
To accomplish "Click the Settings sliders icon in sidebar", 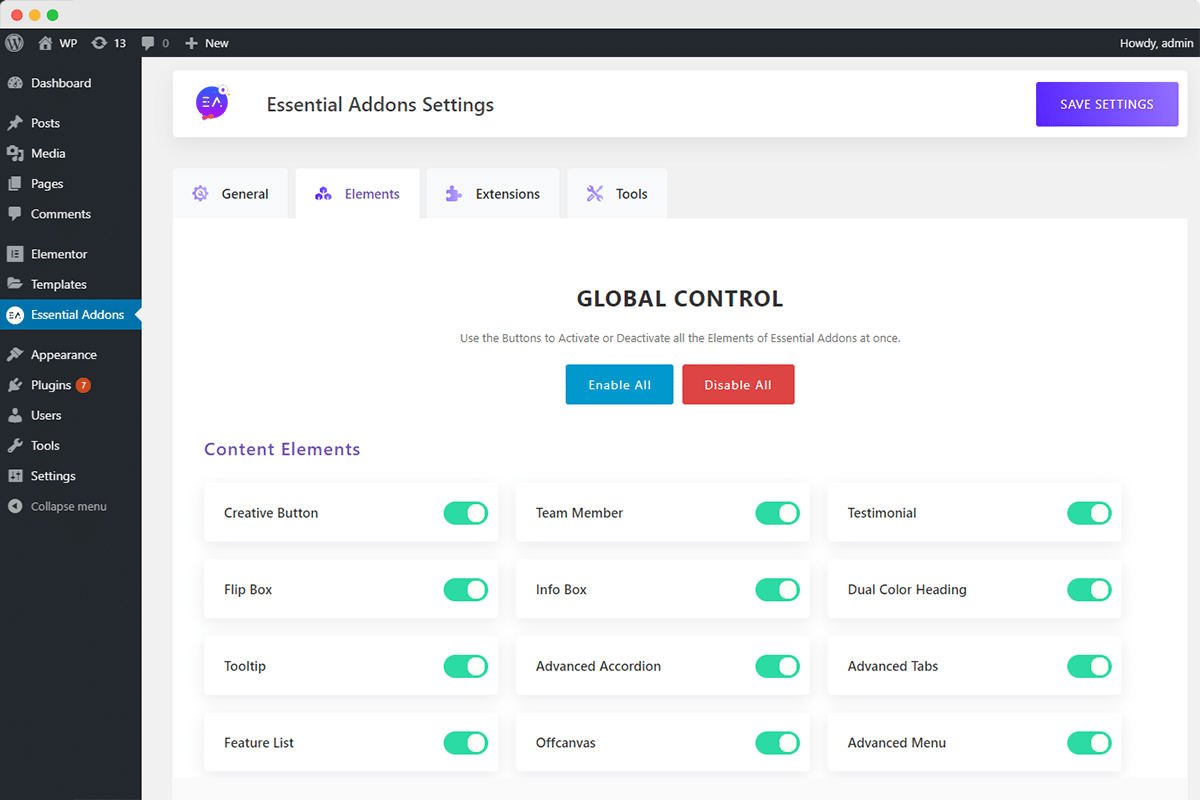I will point(15,476).
